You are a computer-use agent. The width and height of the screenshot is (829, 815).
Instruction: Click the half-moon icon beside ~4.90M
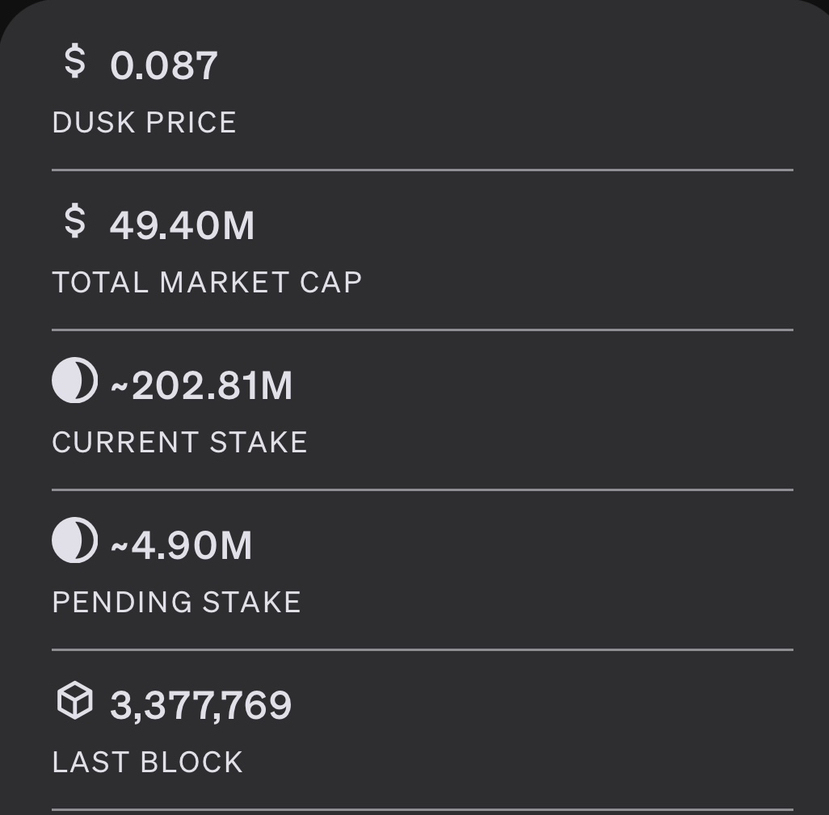[x=75, y=542]
